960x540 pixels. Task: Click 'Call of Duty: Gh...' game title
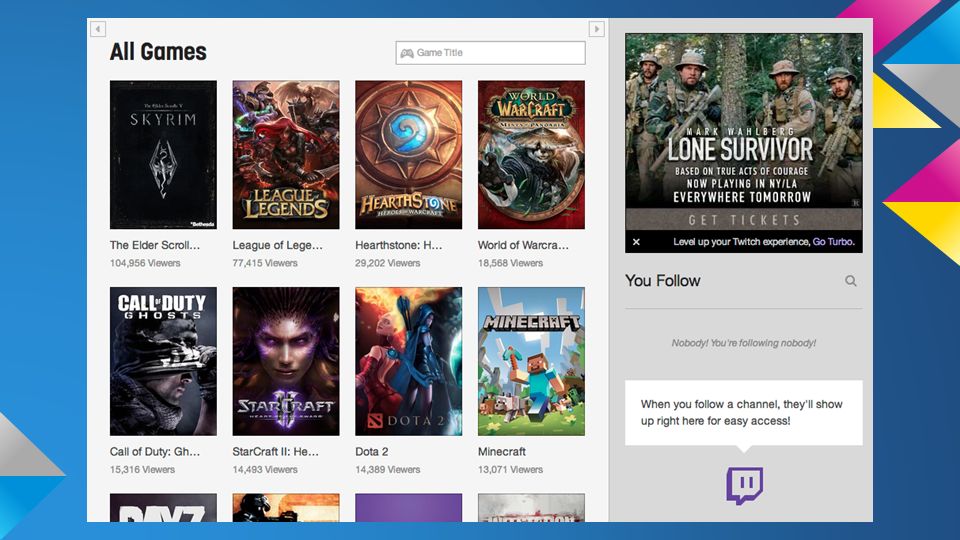coord(155,452)
